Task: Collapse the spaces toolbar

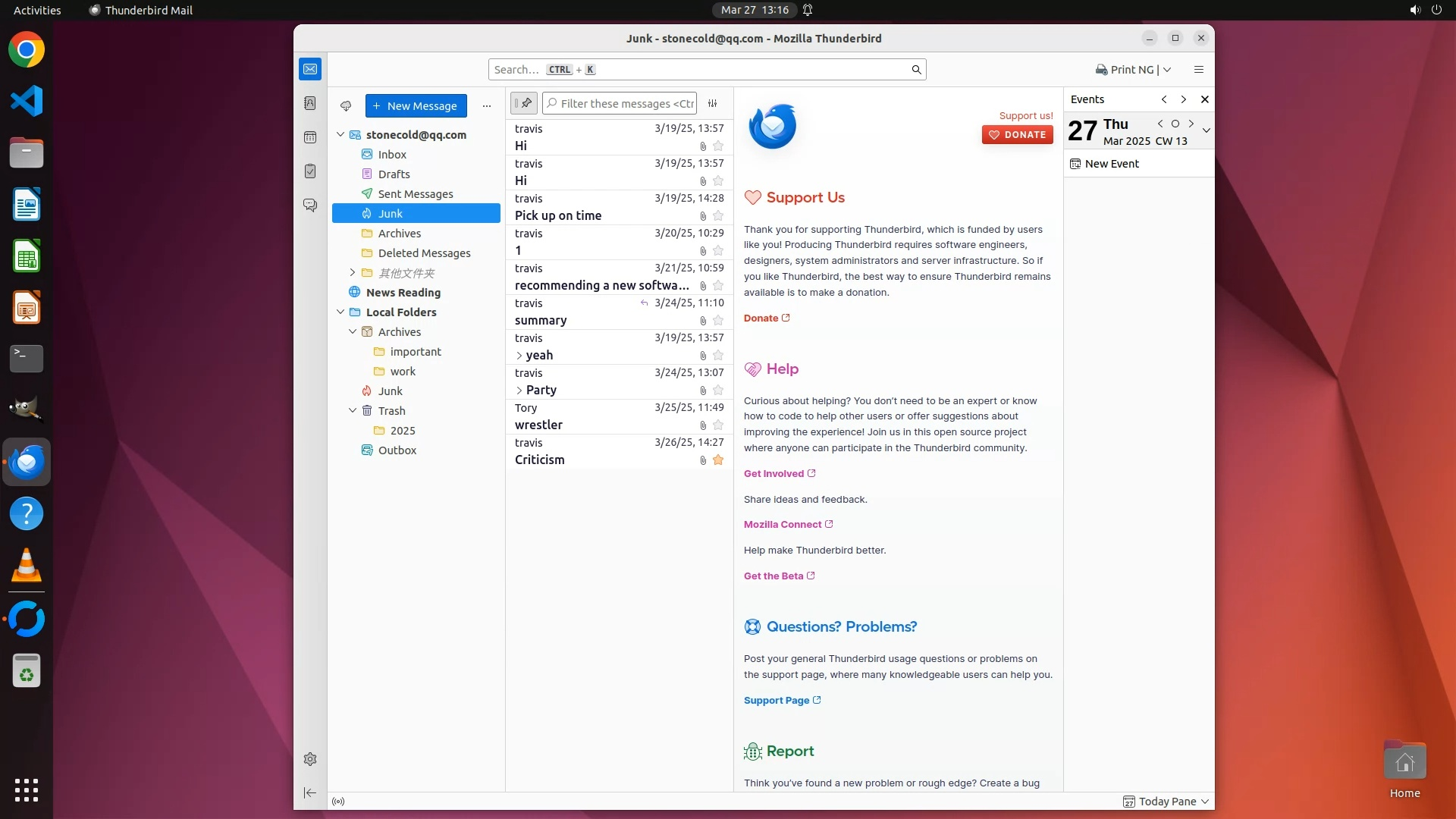Action: pyautogui.click(x=310, y=793)
